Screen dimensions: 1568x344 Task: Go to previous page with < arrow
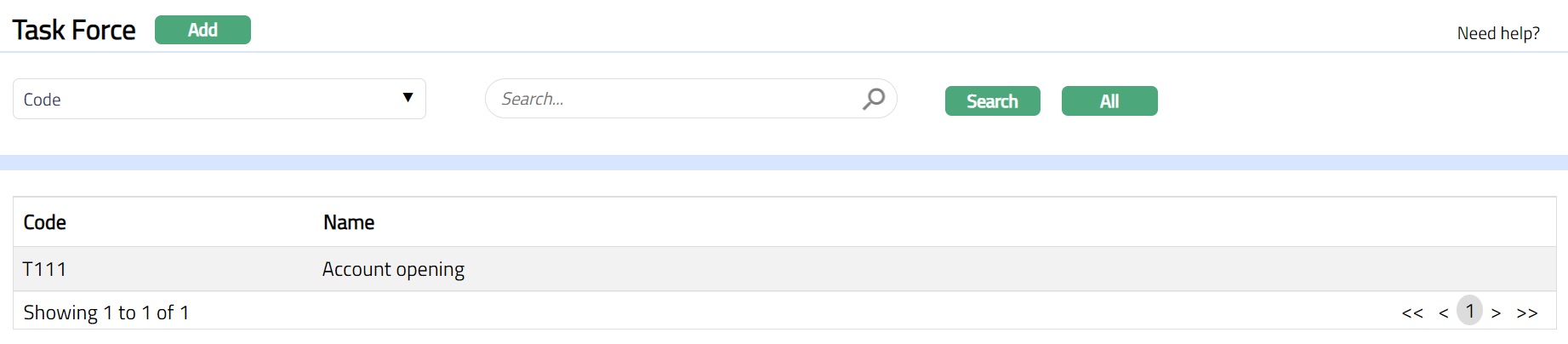[1444, 313]
